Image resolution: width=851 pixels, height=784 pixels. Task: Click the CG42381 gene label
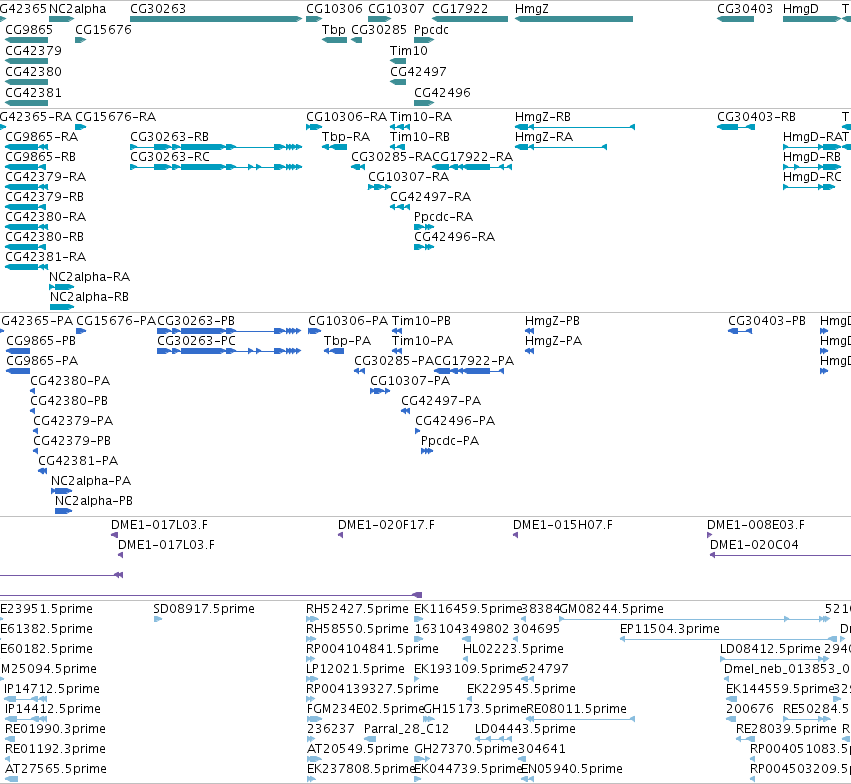pyautogui.click(x=34, y=93)
